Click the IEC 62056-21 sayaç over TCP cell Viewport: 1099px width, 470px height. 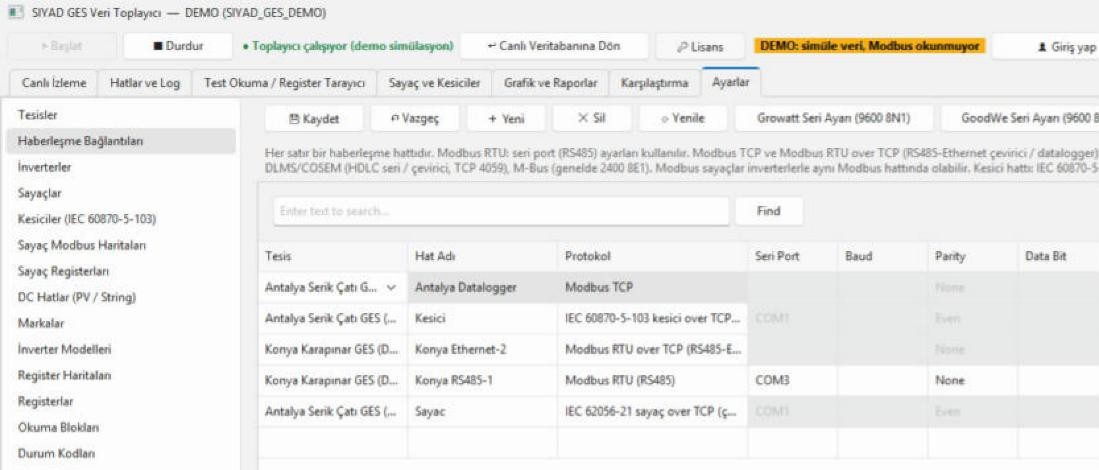click(x=653, y=412)
